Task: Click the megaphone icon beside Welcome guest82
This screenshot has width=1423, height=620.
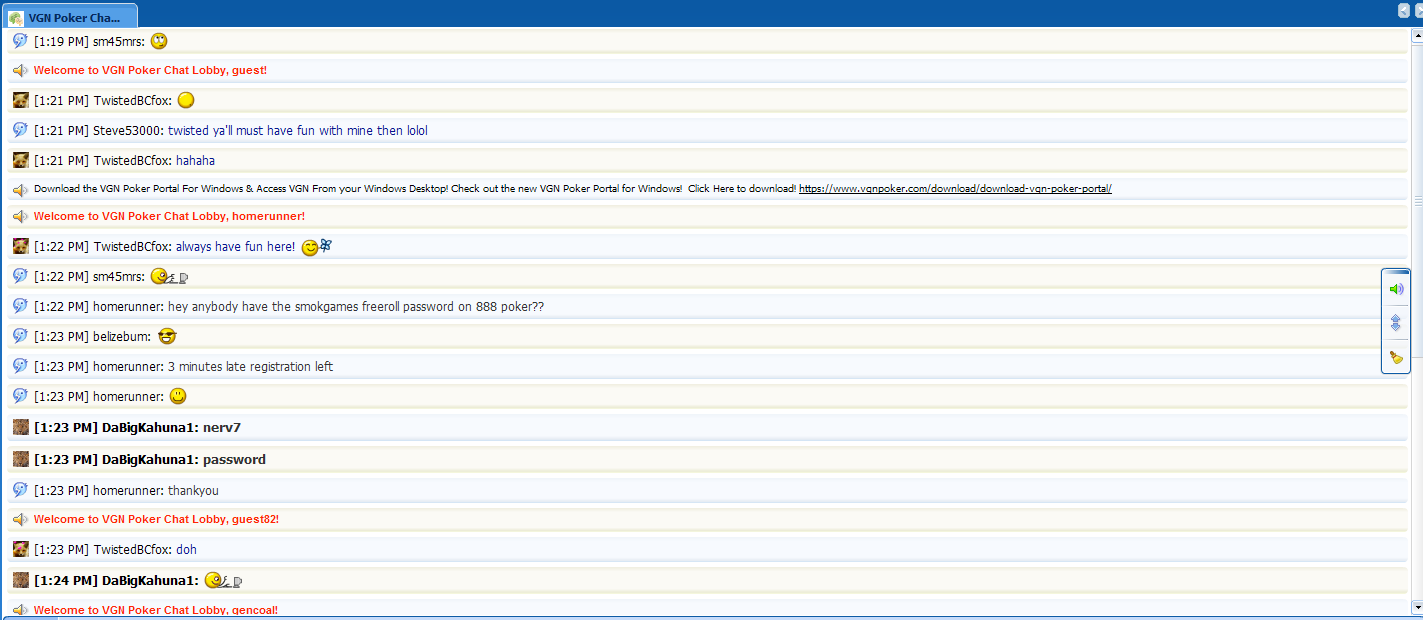Action: 20,520
